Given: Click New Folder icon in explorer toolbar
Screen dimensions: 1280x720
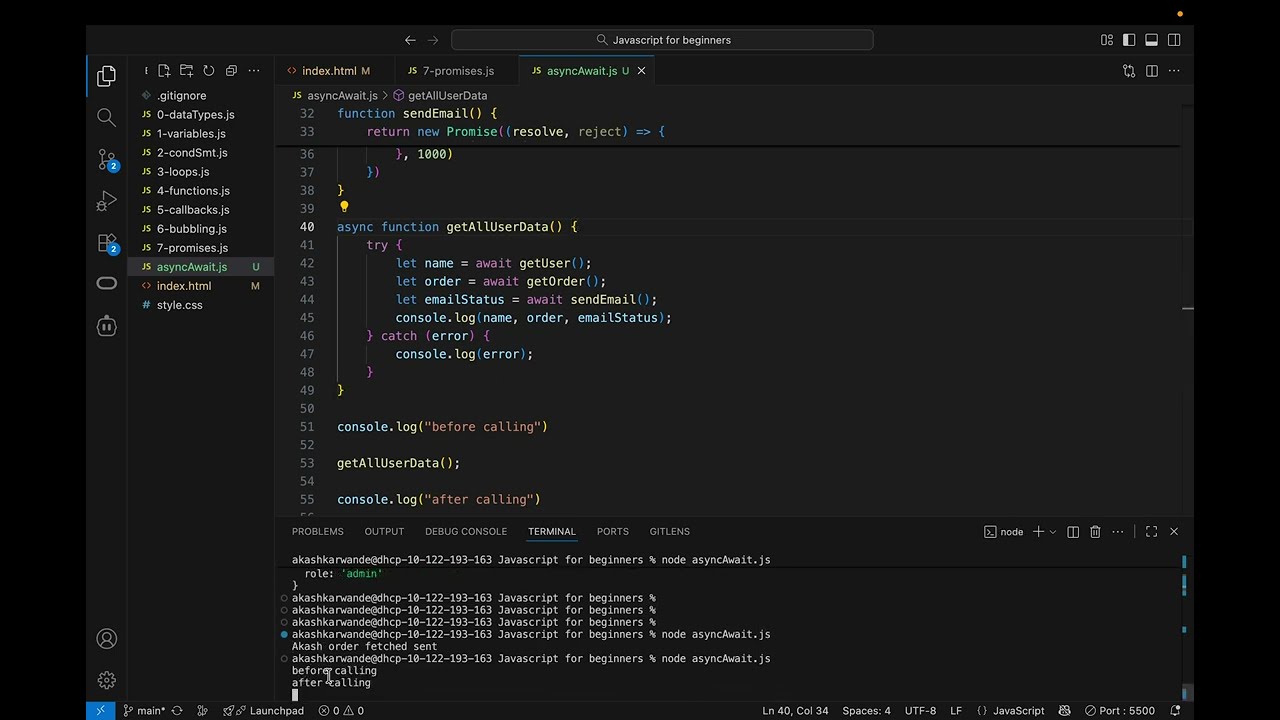Looking at the screenshot, I should pyautogui.click(x=186, y=71).
